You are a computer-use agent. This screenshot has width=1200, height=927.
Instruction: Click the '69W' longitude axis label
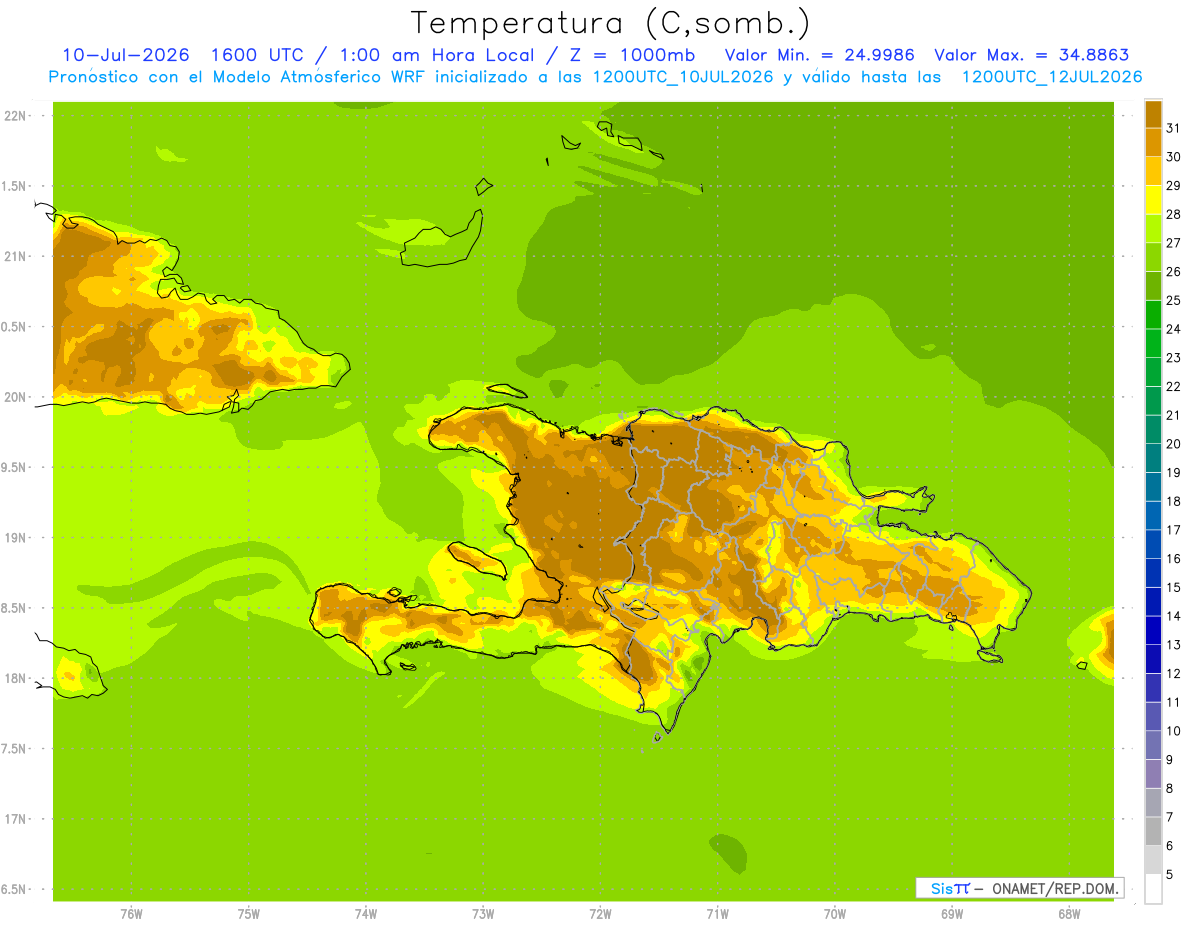click(x=952, y=914)
